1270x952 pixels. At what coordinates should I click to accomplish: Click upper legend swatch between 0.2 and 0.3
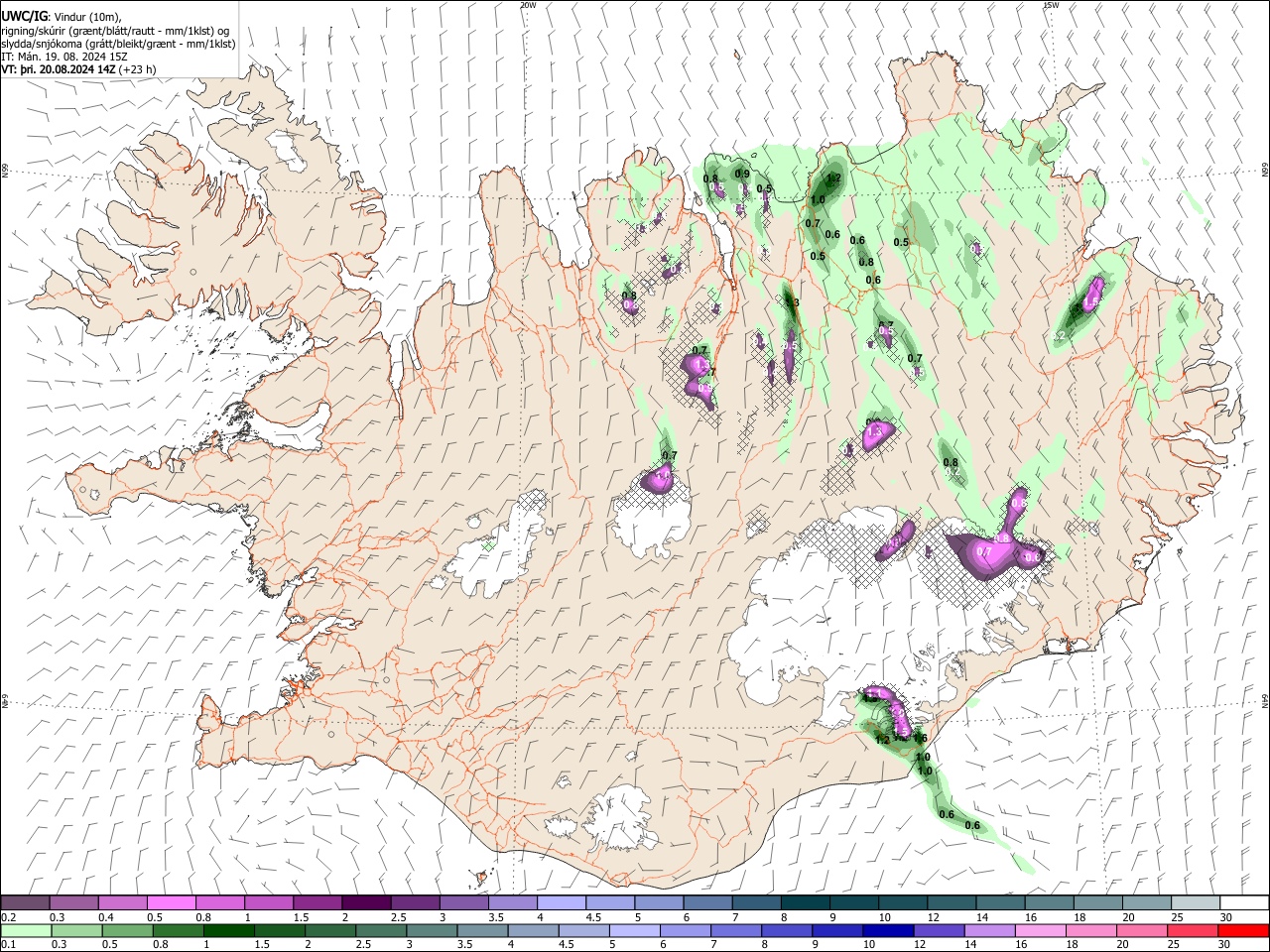pyautogui.click(x=26, y=903)
